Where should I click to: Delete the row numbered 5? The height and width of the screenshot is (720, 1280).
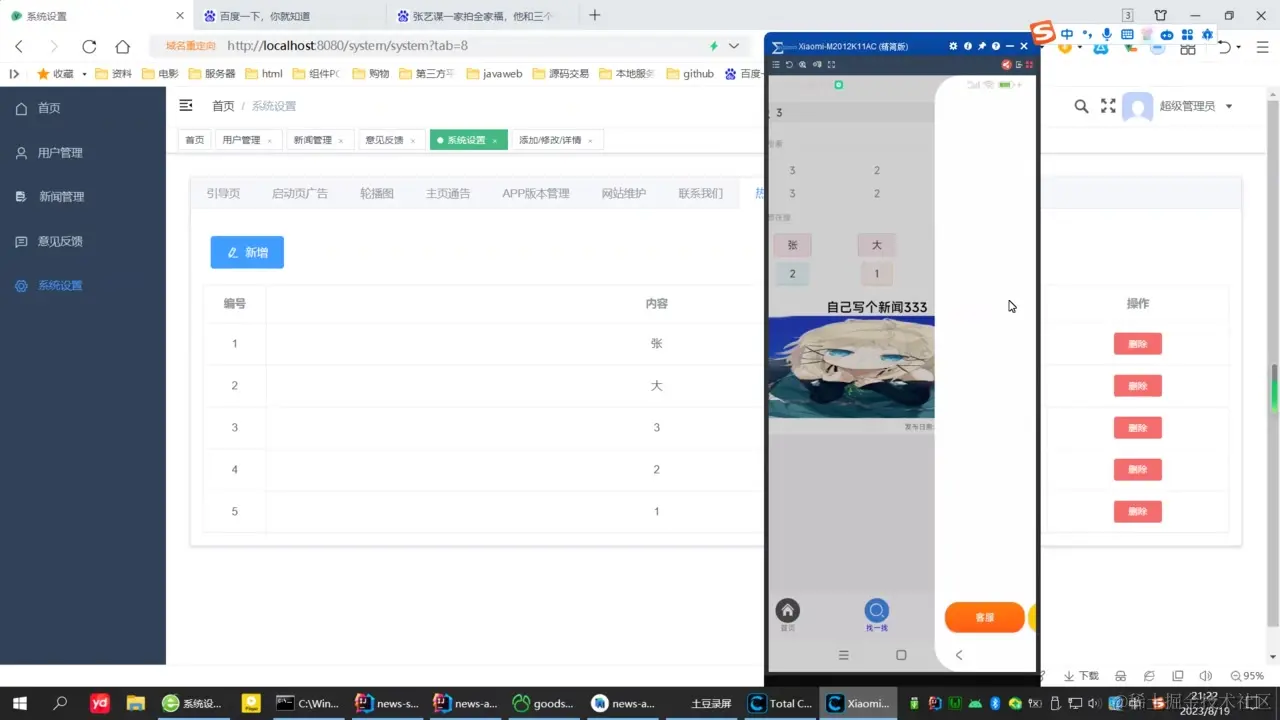click(1138, 512)
